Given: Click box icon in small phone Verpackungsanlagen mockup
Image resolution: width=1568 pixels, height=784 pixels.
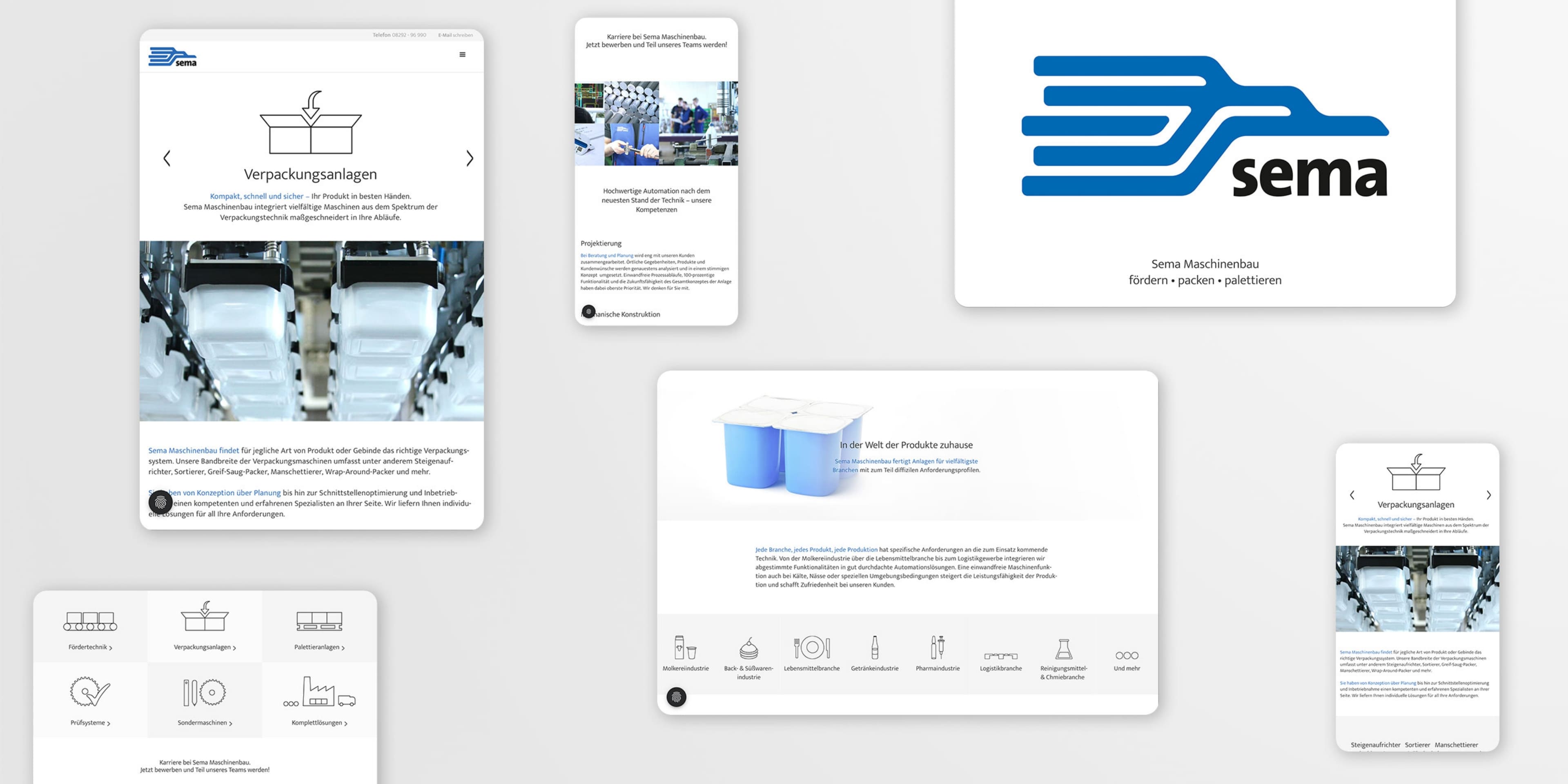Looking at the screenshot, I should click(1416, 472).
